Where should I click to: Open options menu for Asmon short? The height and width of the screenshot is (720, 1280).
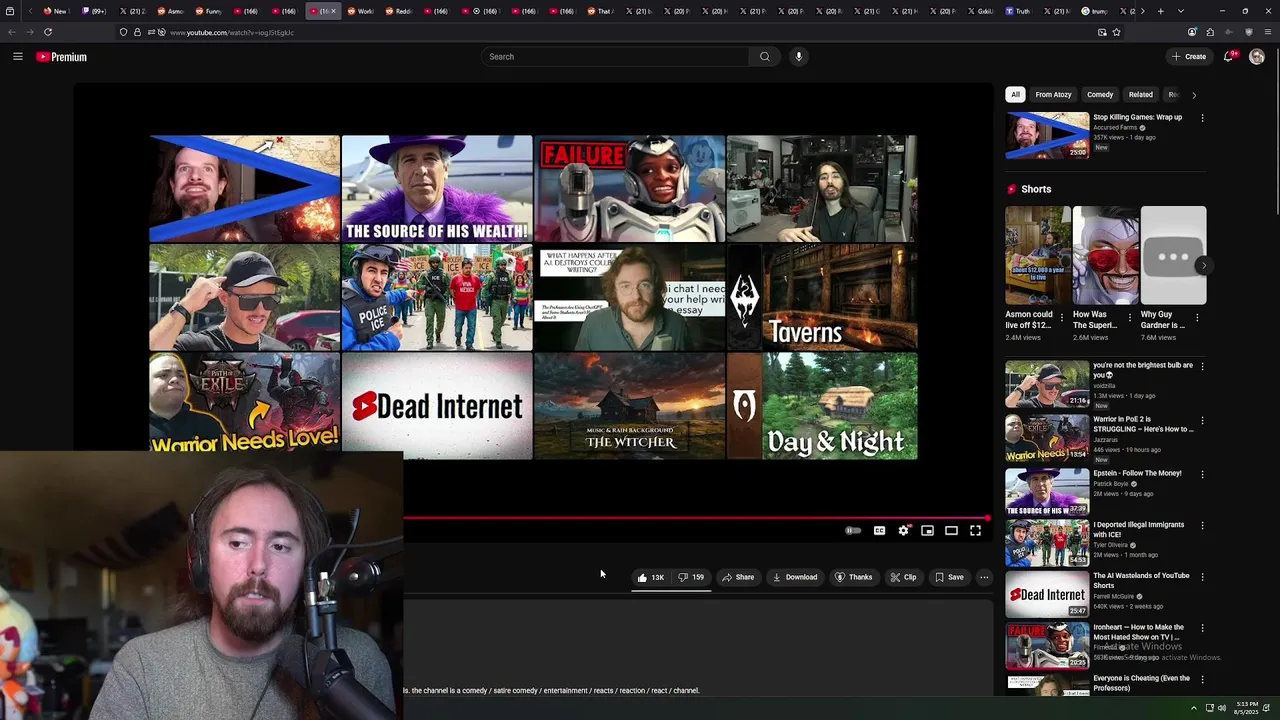pyautogui.click(x=1062, y=317)
